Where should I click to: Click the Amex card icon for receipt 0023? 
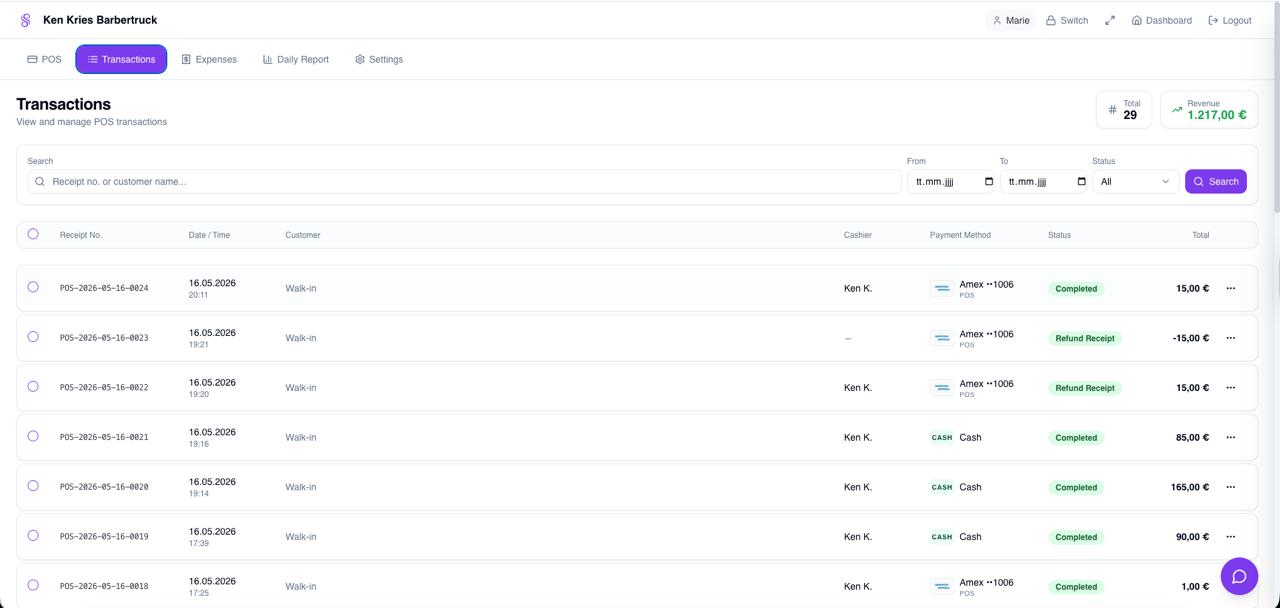point(942,338)
